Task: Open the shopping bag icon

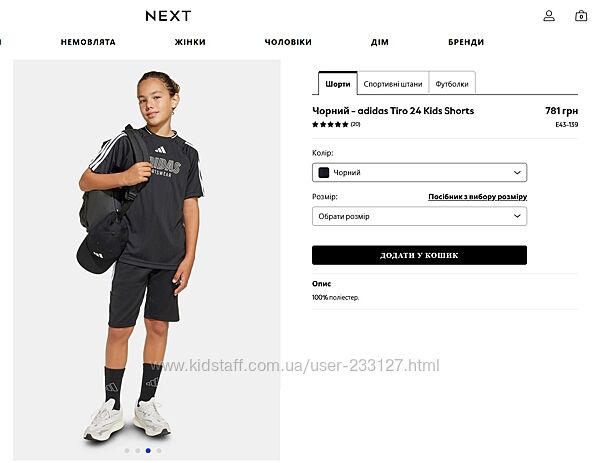Action: (x=581, y=16)
